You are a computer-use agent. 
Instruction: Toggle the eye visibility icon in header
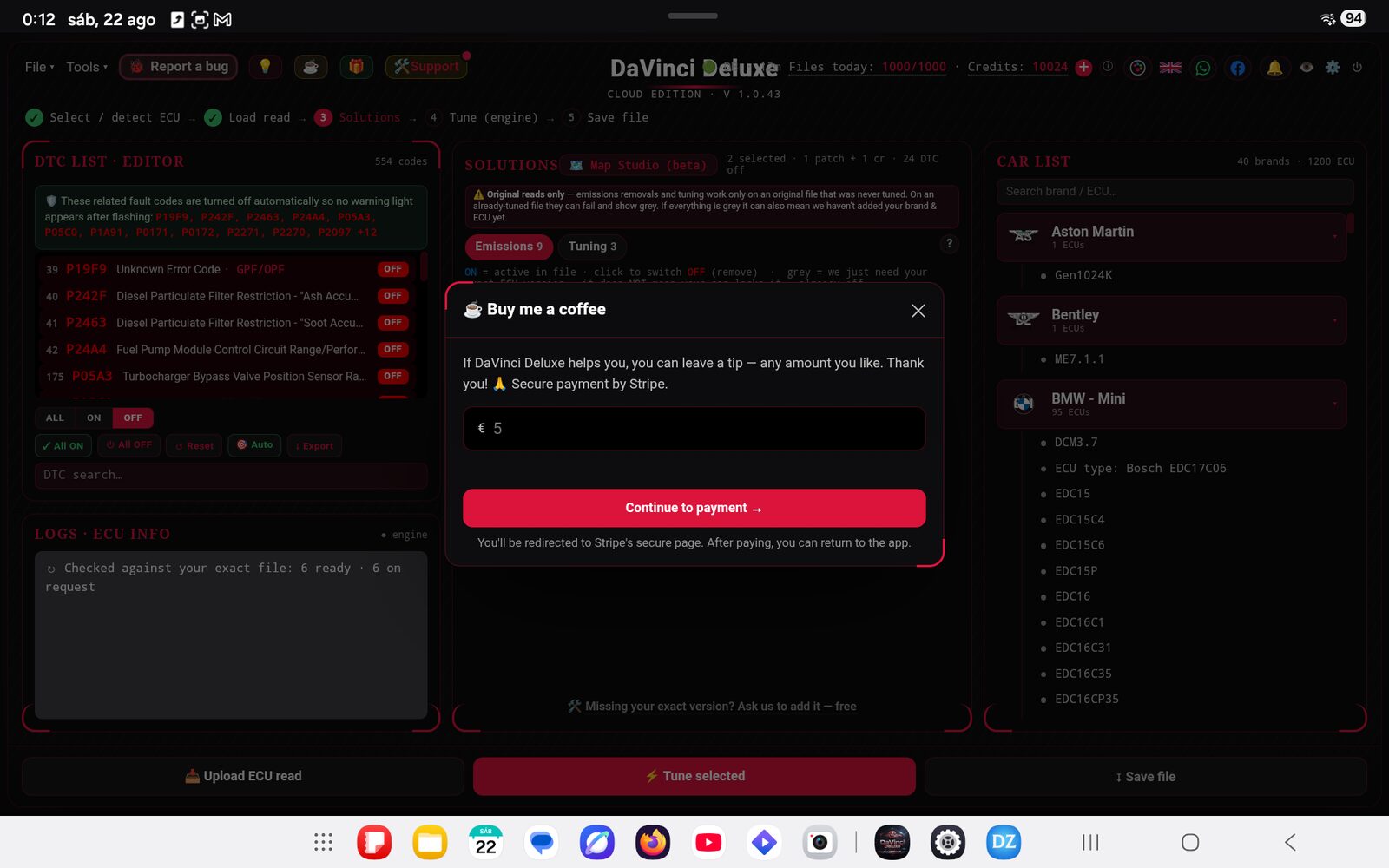1307,67
